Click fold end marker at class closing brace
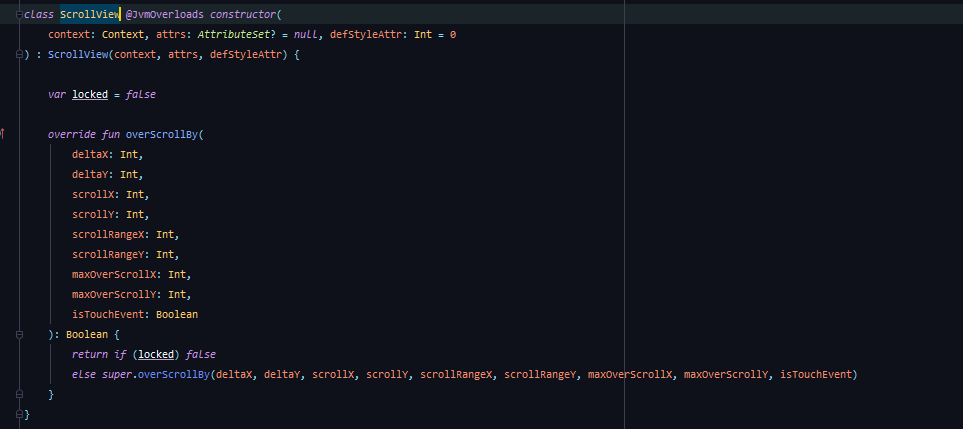Screen dimensions: 963x429 20,415
